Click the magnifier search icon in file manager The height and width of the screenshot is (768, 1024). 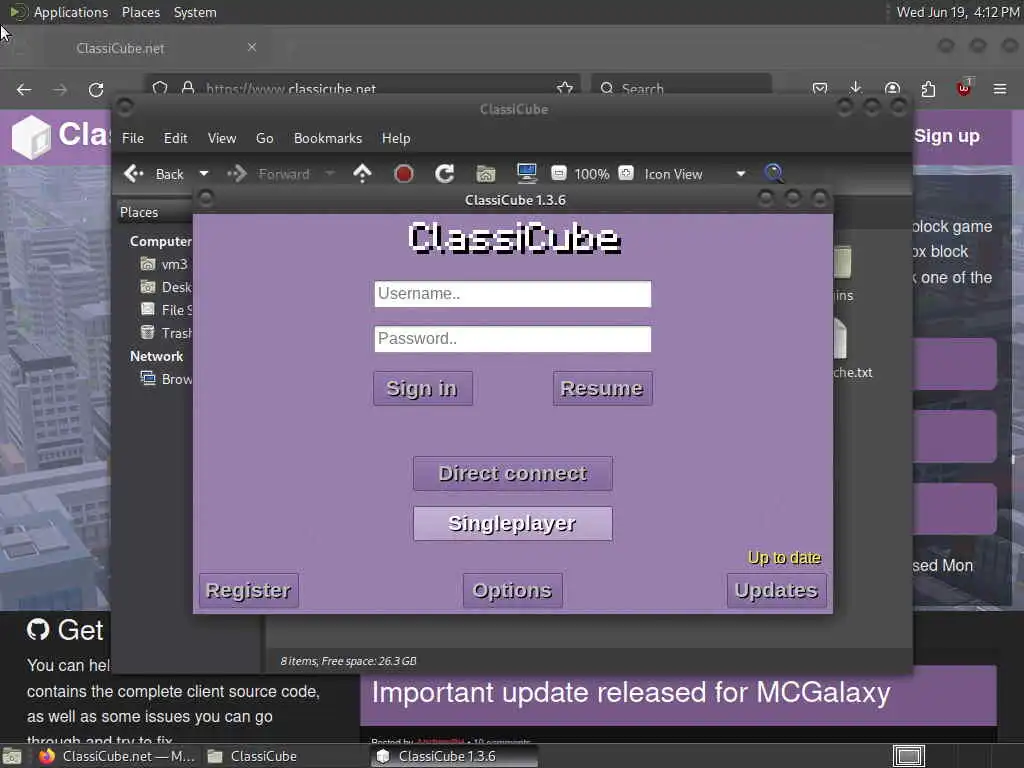pyautogui.click(x=774, y=173)
